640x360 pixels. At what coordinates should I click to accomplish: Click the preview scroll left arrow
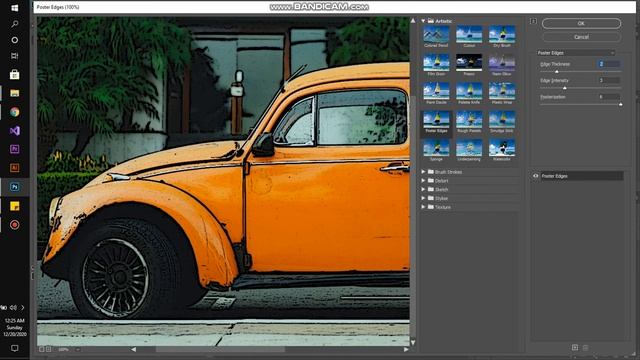133,349
